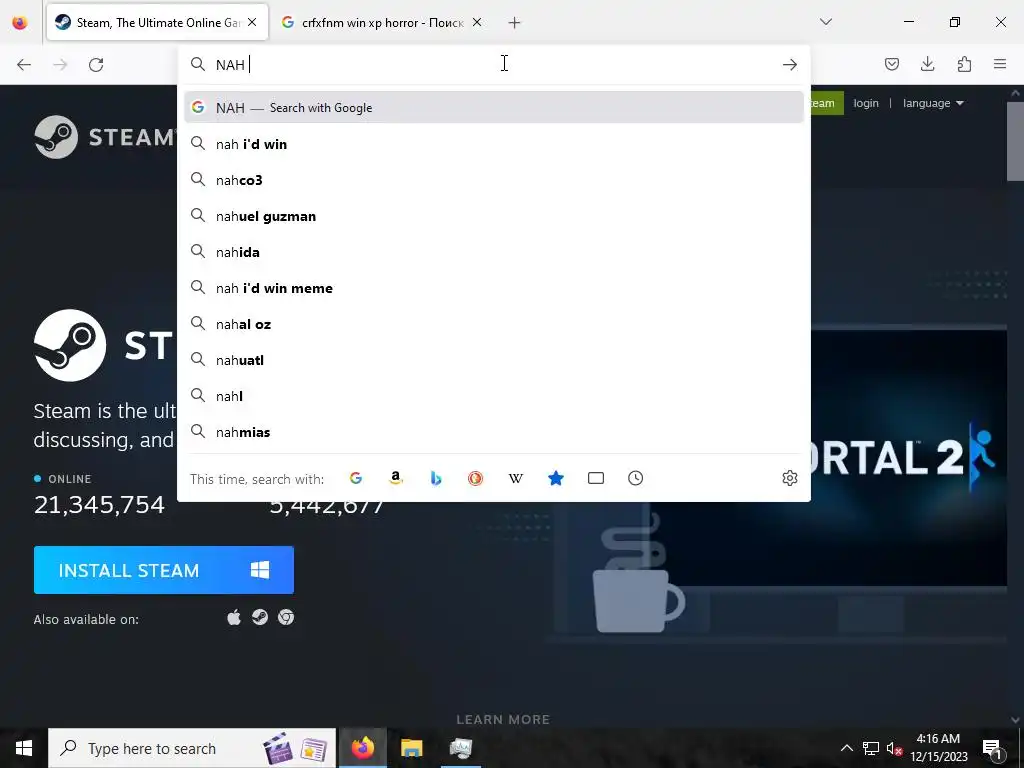The width and height of the screenshot is (1024, 768).
Task: Choose the 'nah i'd win' suggestion
Action: pyautogui.click(x=494, y=144)
